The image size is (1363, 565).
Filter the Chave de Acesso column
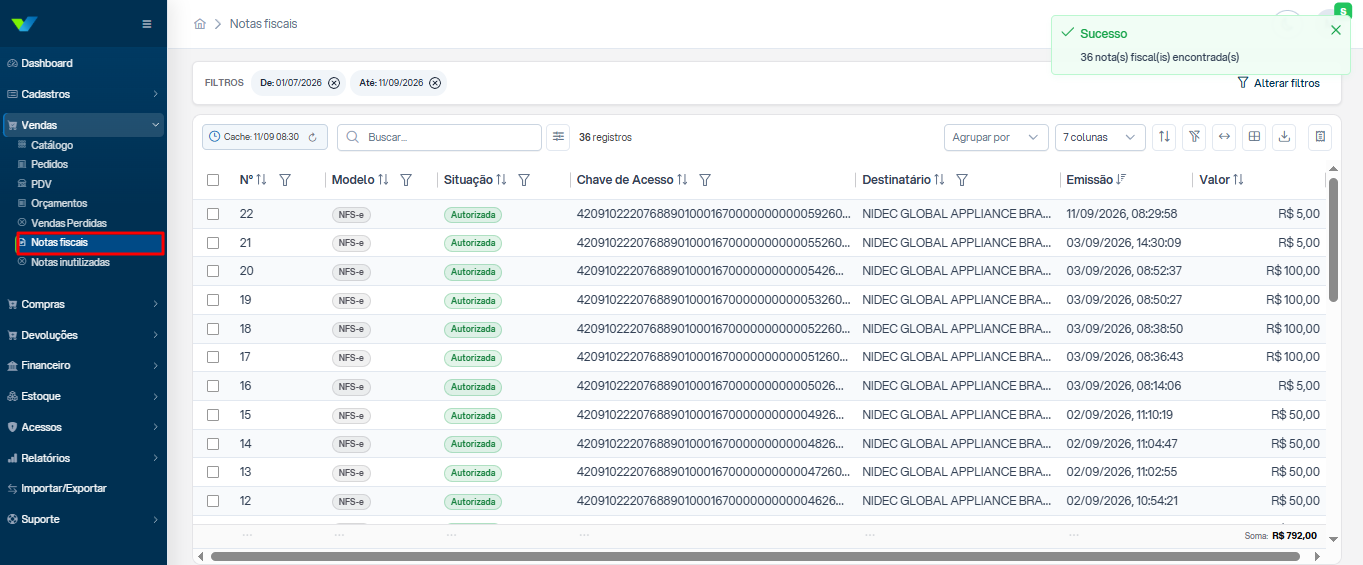click(x=705, y=180)
